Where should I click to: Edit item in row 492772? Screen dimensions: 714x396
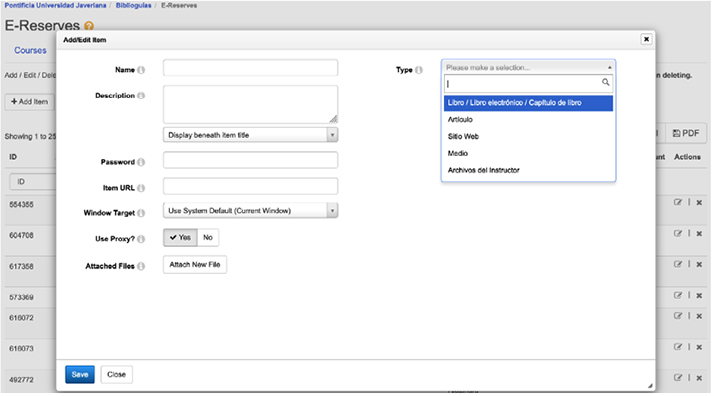678,377
